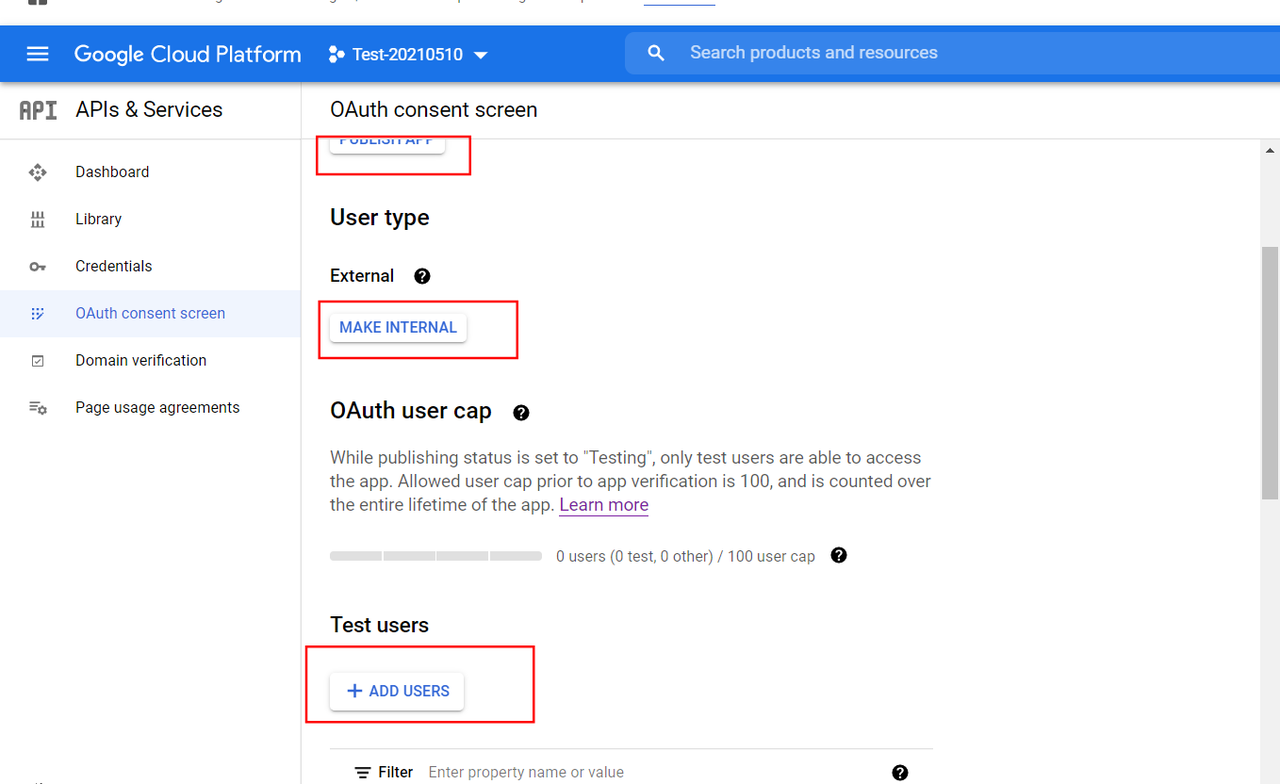This screenshot has width=1280, height=784.
Task: Select Page usage agreements sidebar icon
Action: [37, 407]
